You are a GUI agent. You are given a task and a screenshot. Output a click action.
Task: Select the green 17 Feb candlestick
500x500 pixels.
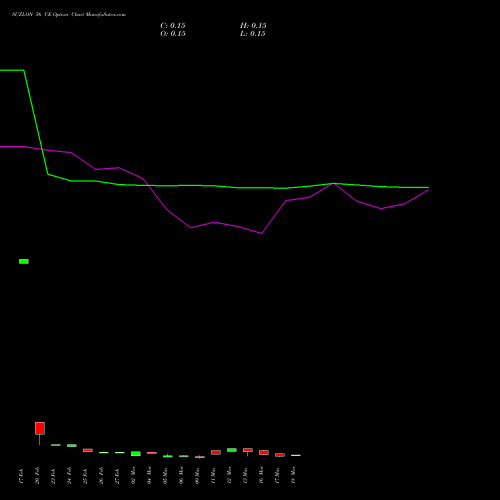click(24, 261)
